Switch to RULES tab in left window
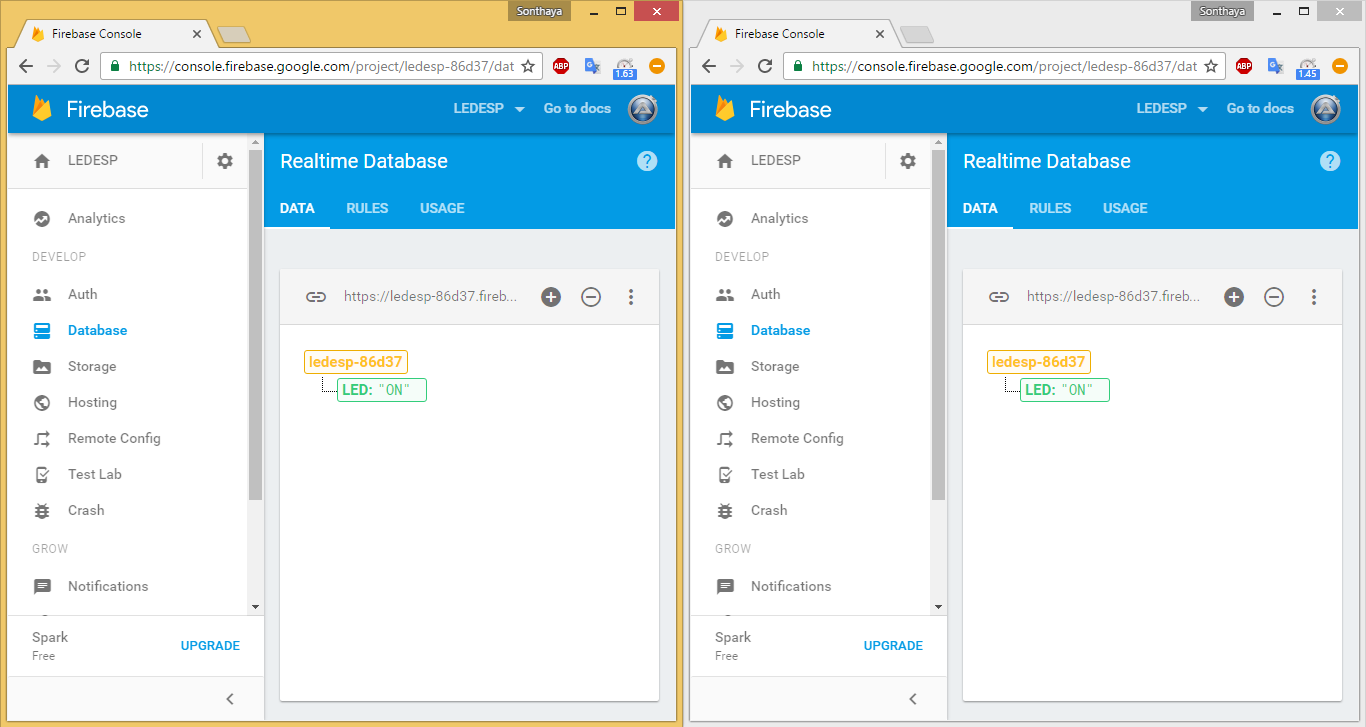The image size is (1366, 727). 367,208
